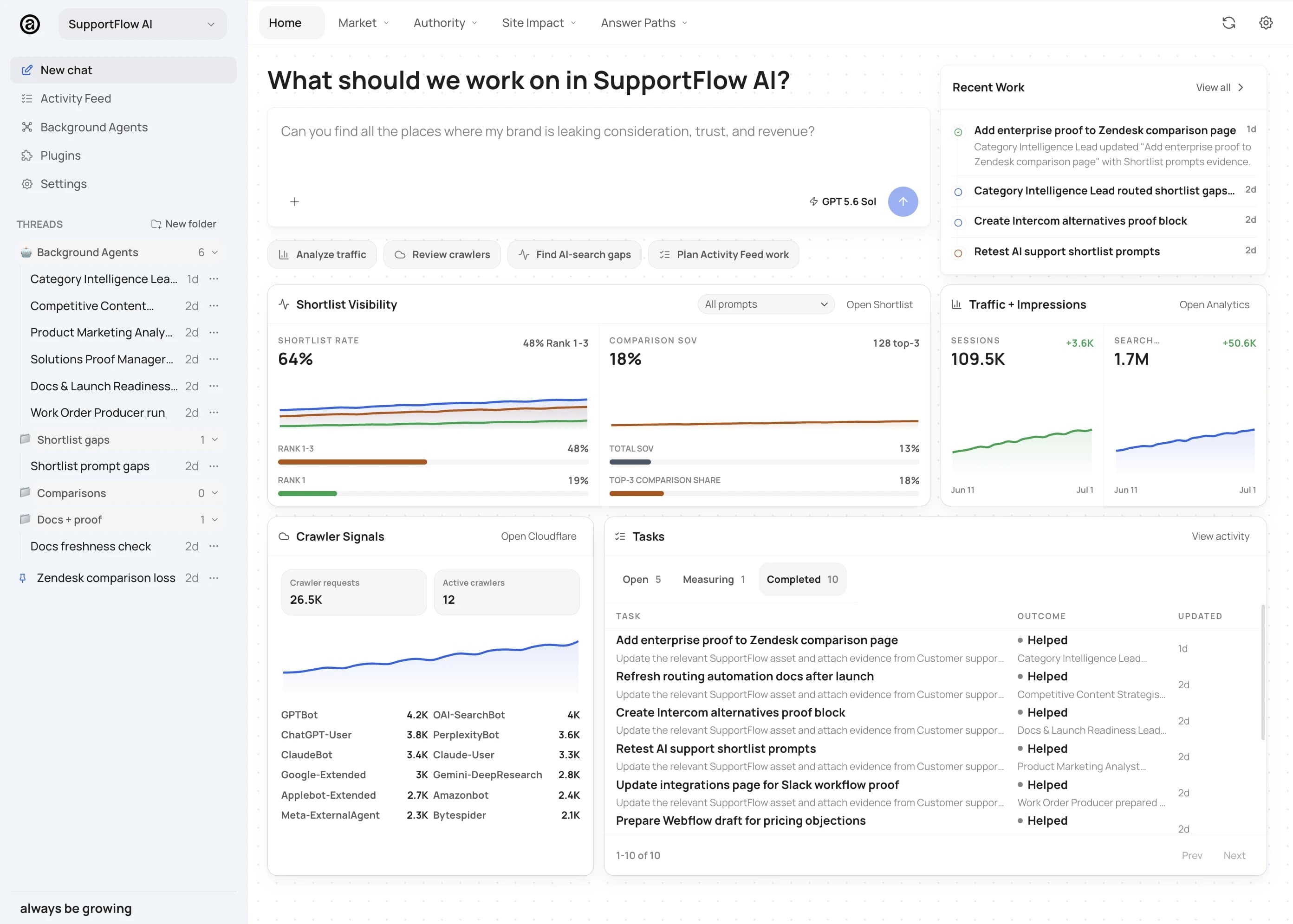Image resolution: width=1293 pixels, height=924 pixels.
Task: Open more options for Competitive Content thread
Action: pyautogui.click(x=214, y=305)
